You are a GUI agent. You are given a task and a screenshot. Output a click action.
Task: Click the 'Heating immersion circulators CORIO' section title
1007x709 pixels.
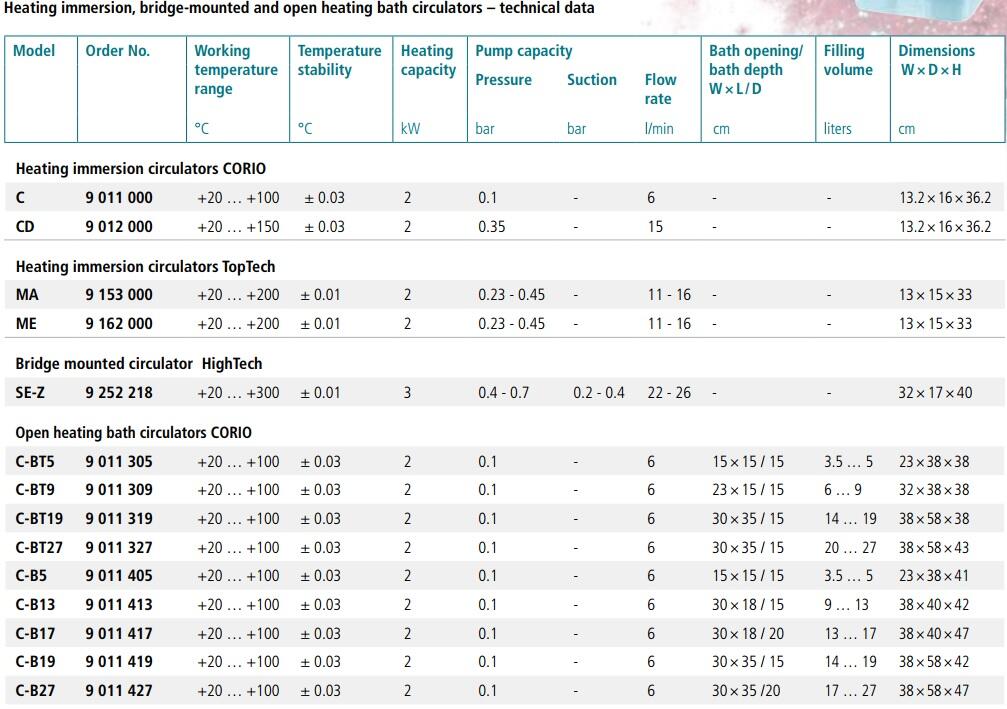pyautogui.click(x=141, y=169)
